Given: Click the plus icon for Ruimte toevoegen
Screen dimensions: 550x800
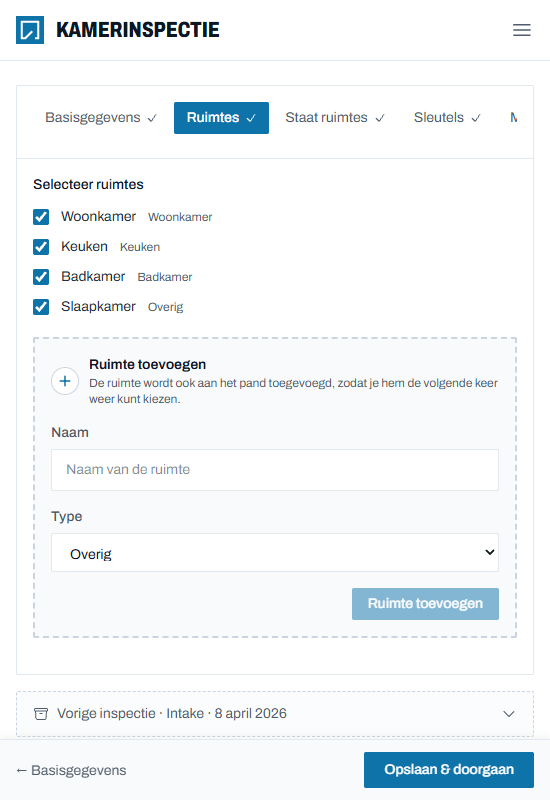Looking at the screenshot, I should (65, 381).
